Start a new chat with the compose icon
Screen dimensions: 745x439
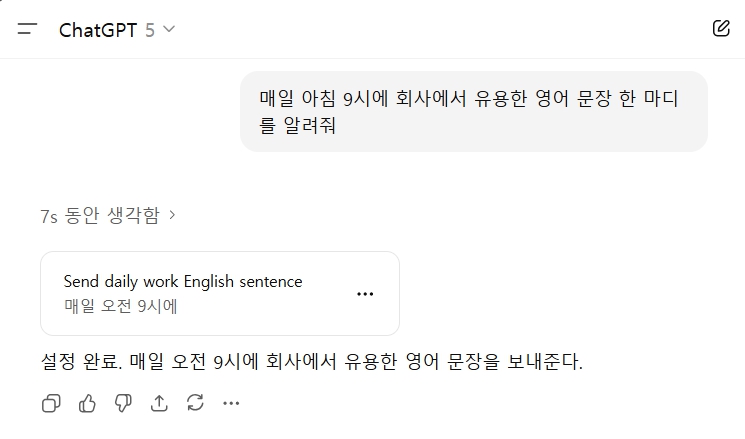721,28
